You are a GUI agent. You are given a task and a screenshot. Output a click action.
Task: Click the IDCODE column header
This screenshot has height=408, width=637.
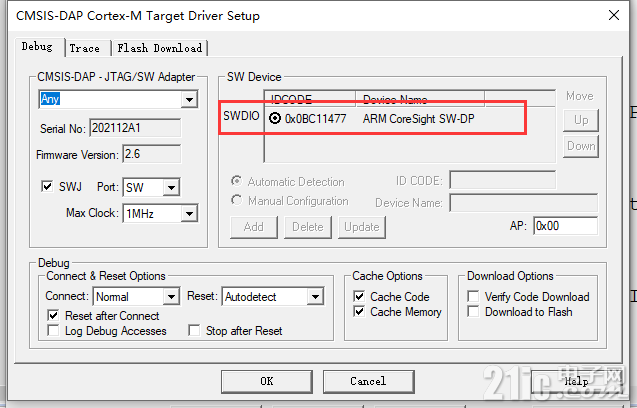click(x=310, y=99)
